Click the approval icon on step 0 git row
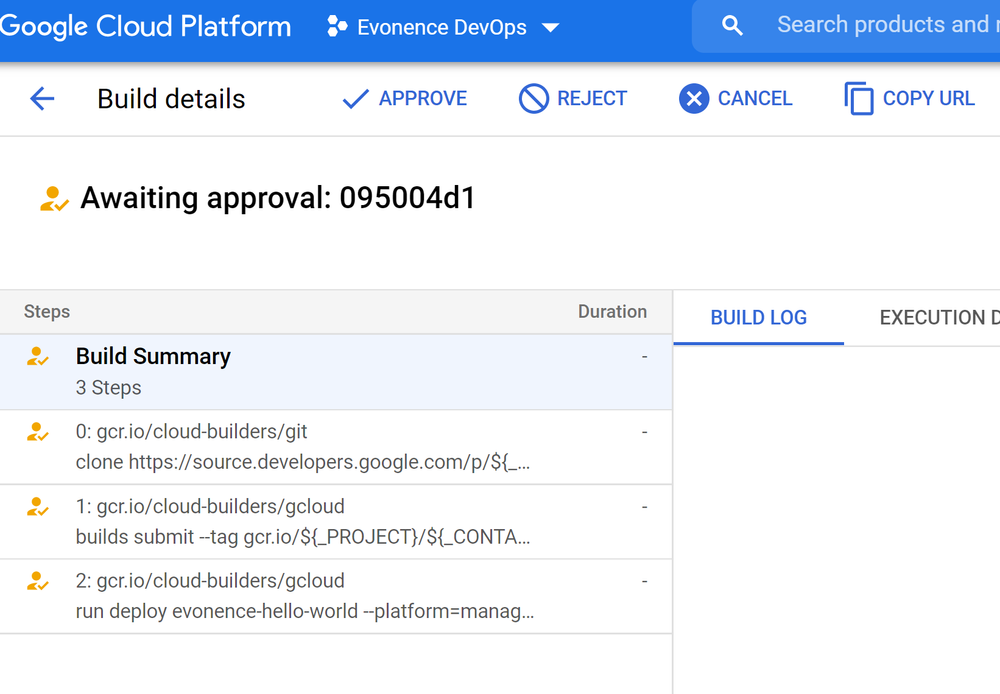Viewport: 1000px width, 694px height. (x=37, y=432)
